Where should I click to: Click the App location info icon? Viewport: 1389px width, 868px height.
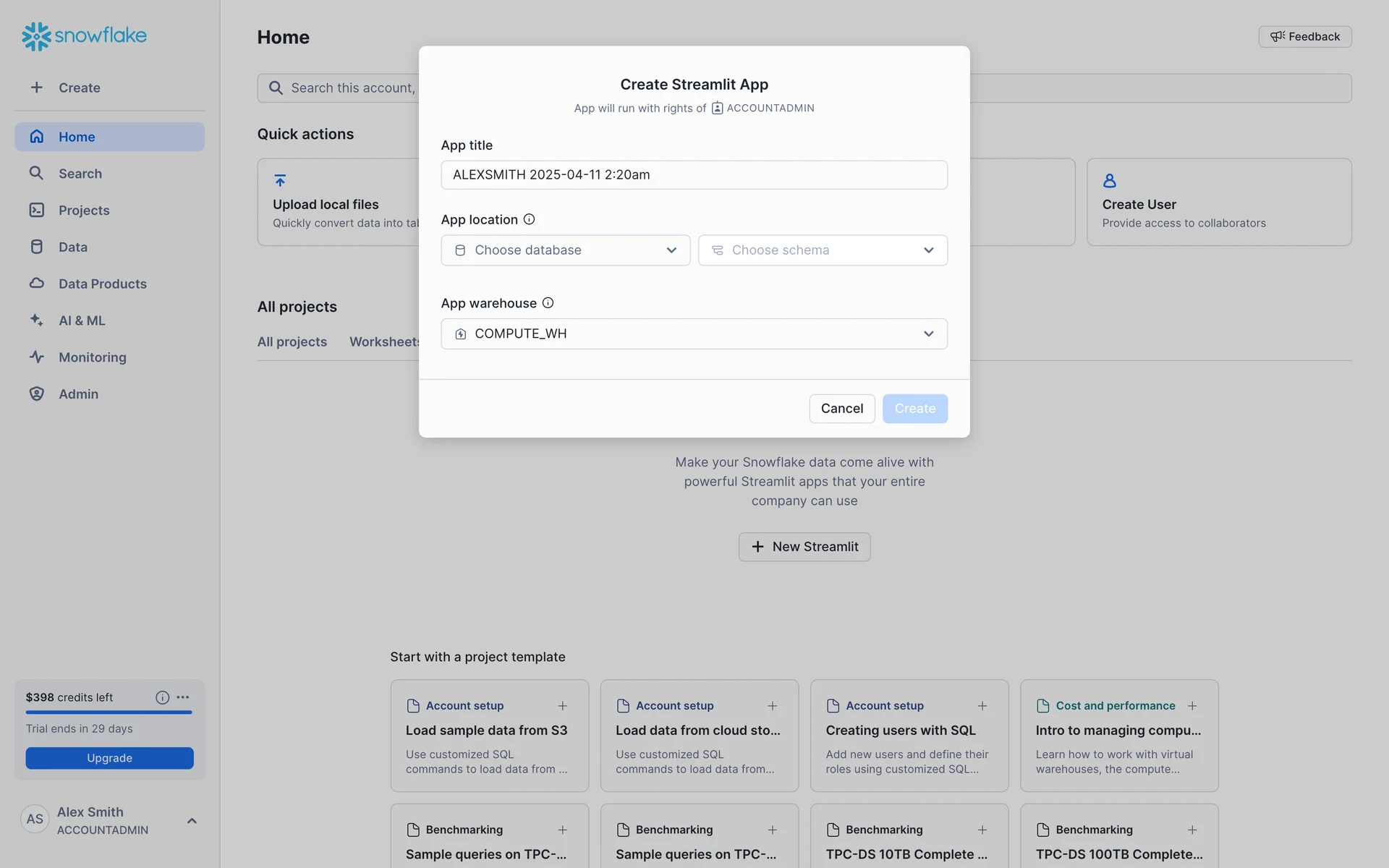[x=529, y=219]
